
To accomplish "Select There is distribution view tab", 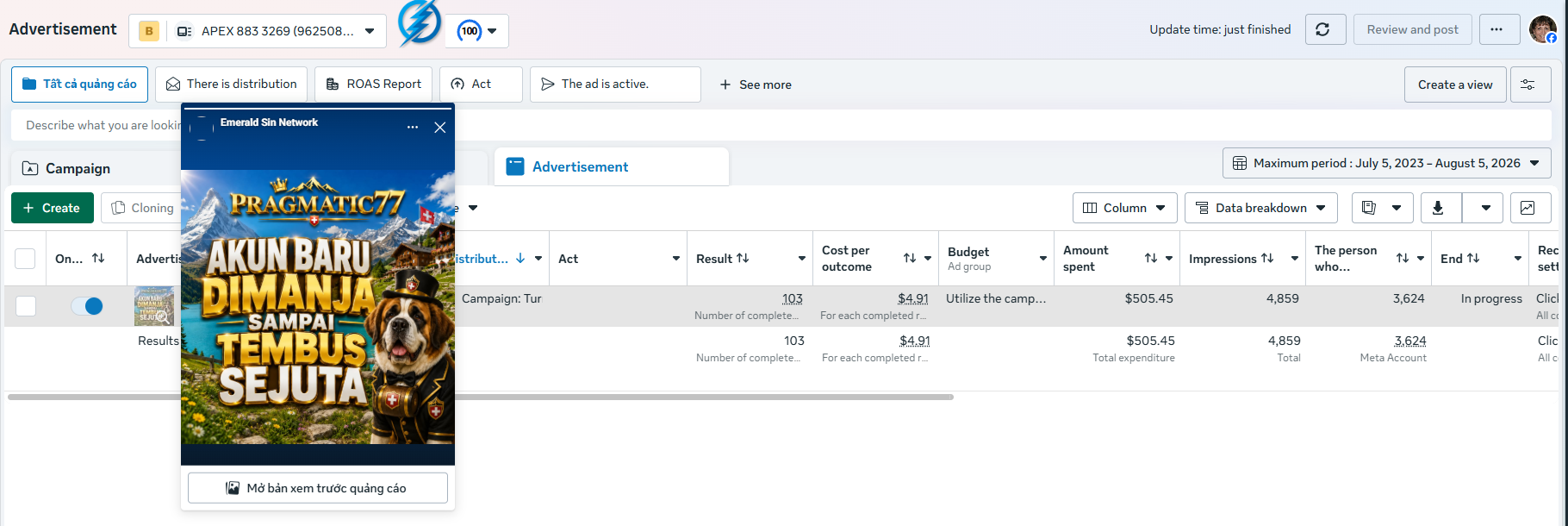I will (x=231, y=85).
